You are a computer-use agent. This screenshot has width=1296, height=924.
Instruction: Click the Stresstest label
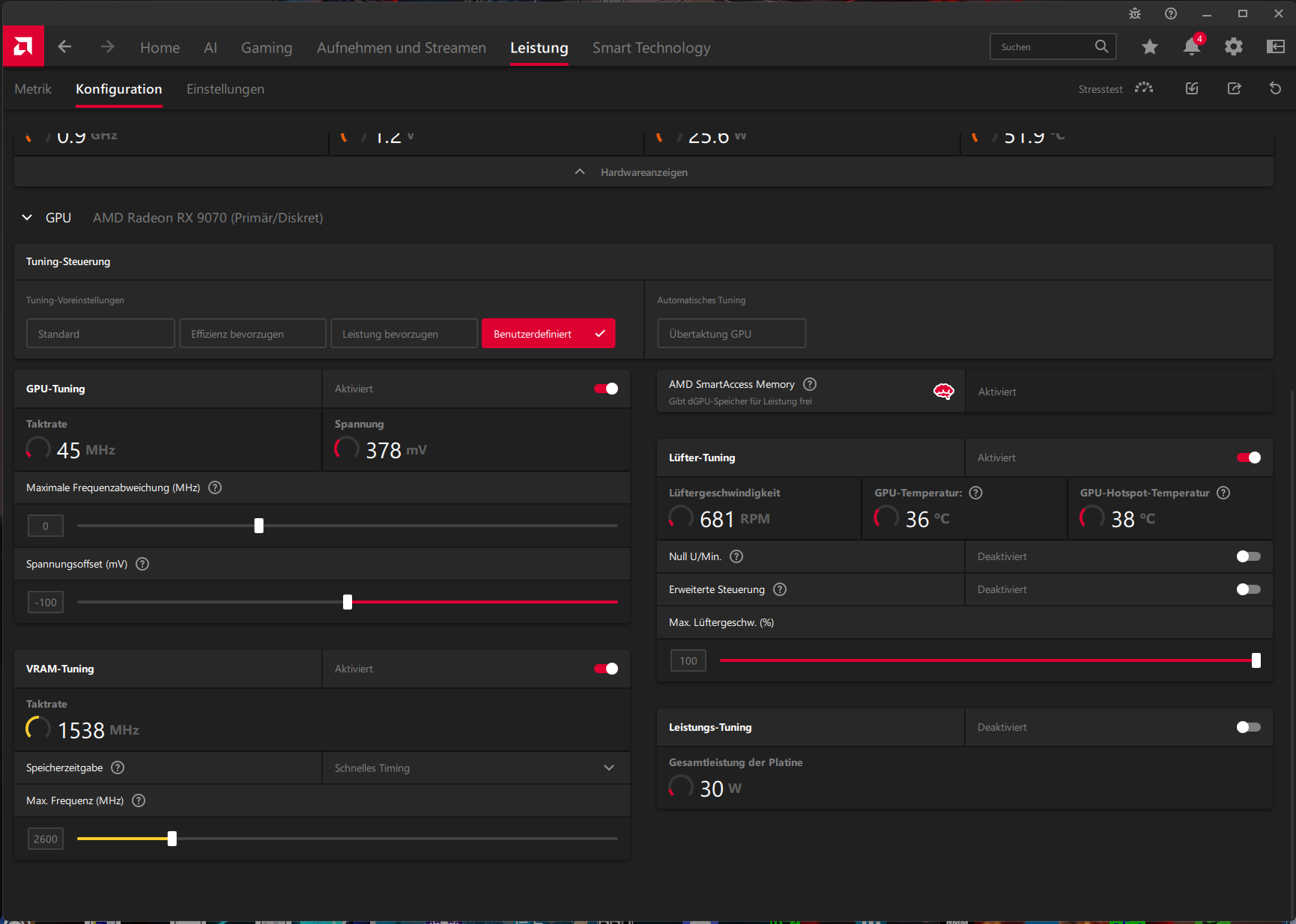click(x=1100, y=89)
